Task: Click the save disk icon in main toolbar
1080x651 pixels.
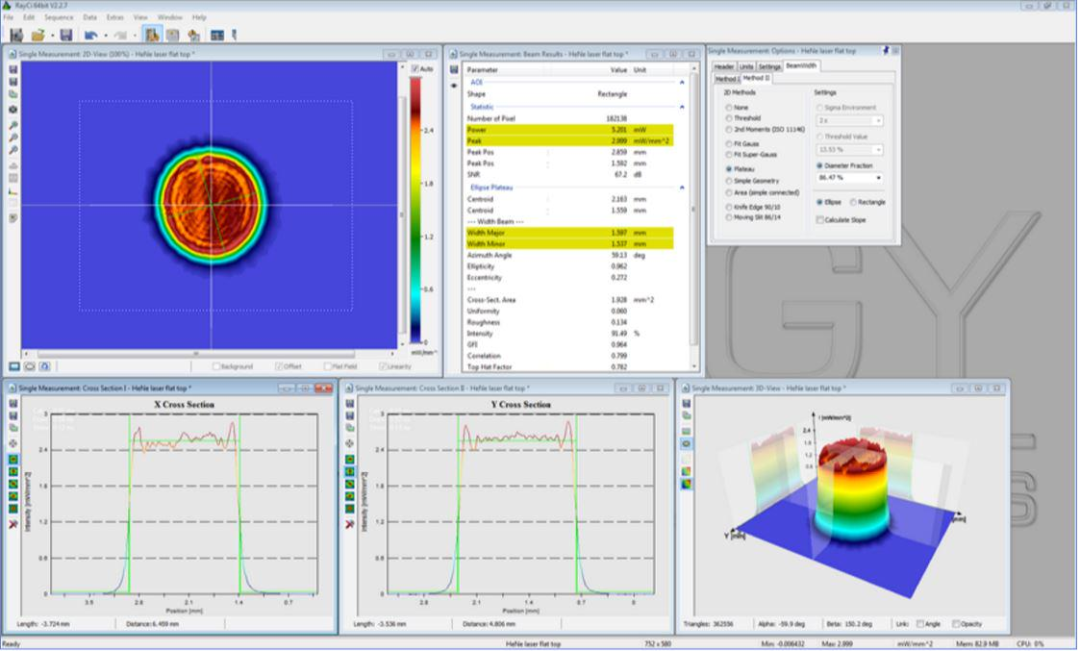Action: (x=66, y=35)
